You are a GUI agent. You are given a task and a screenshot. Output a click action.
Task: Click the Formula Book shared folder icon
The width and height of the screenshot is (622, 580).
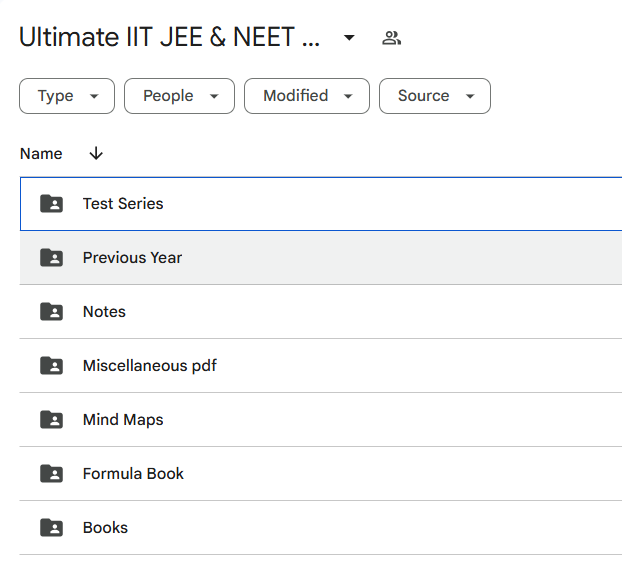(51, 473)
